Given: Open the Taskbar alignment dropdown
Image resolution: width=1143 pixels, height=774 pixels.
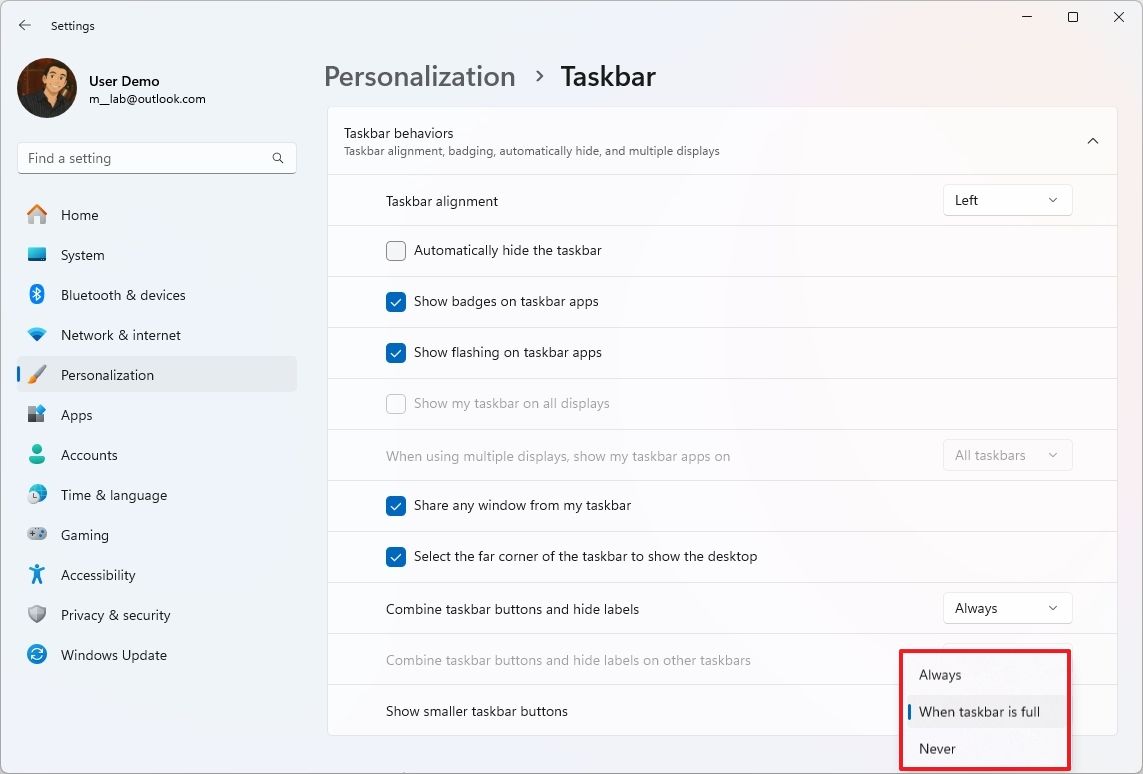Looking at the screenshot, I should [1007, 200].
